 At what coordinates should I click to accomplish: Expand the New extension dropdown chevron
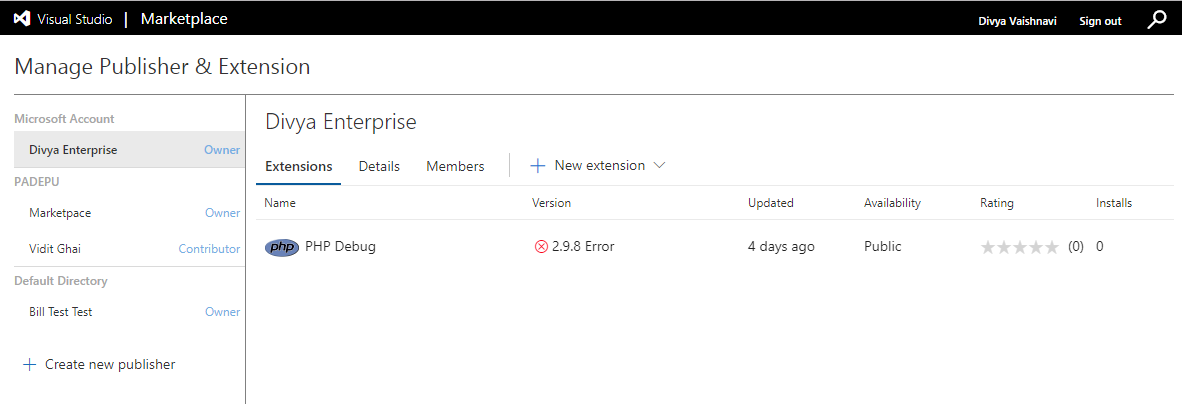tap(659, 165)
